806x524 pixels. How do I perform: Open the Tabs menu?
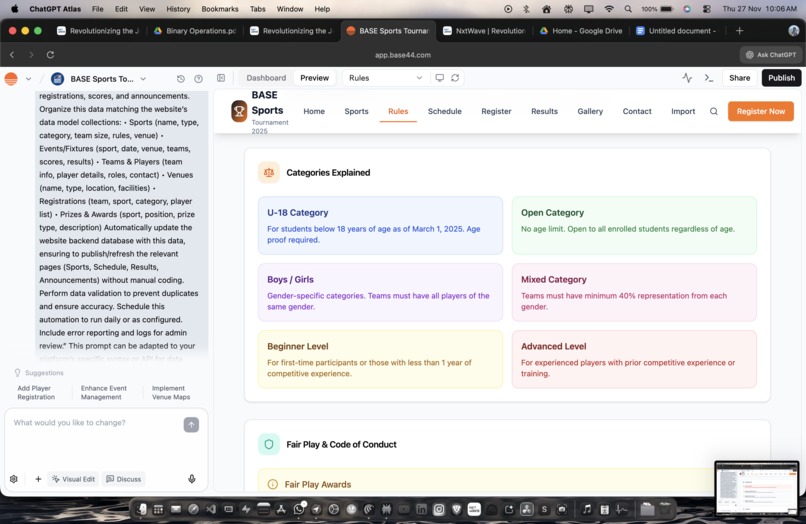pyautogui.click(x=258, y=9)
